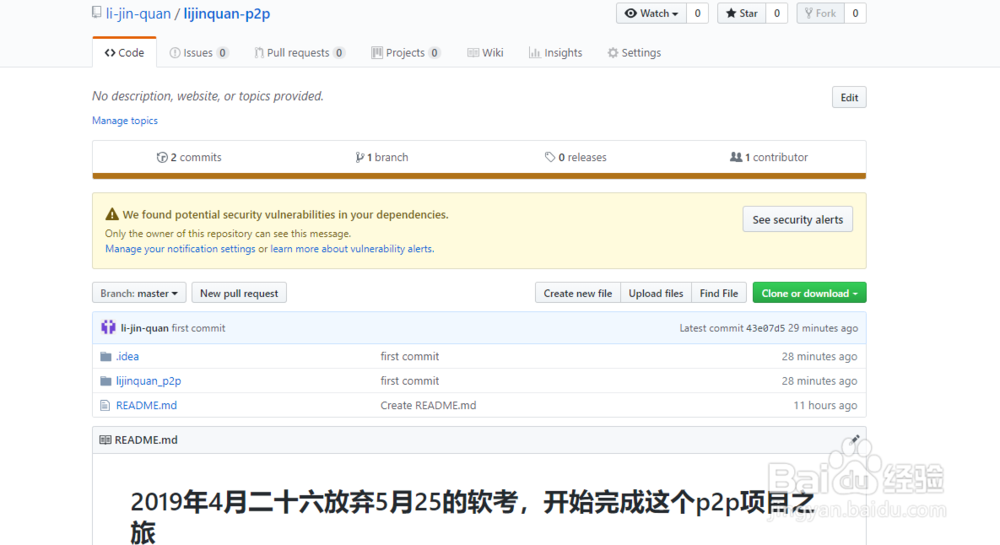The image size is (1000, 545).
Task: Click the Manage topics link
Action: click(x=124, y=120)
